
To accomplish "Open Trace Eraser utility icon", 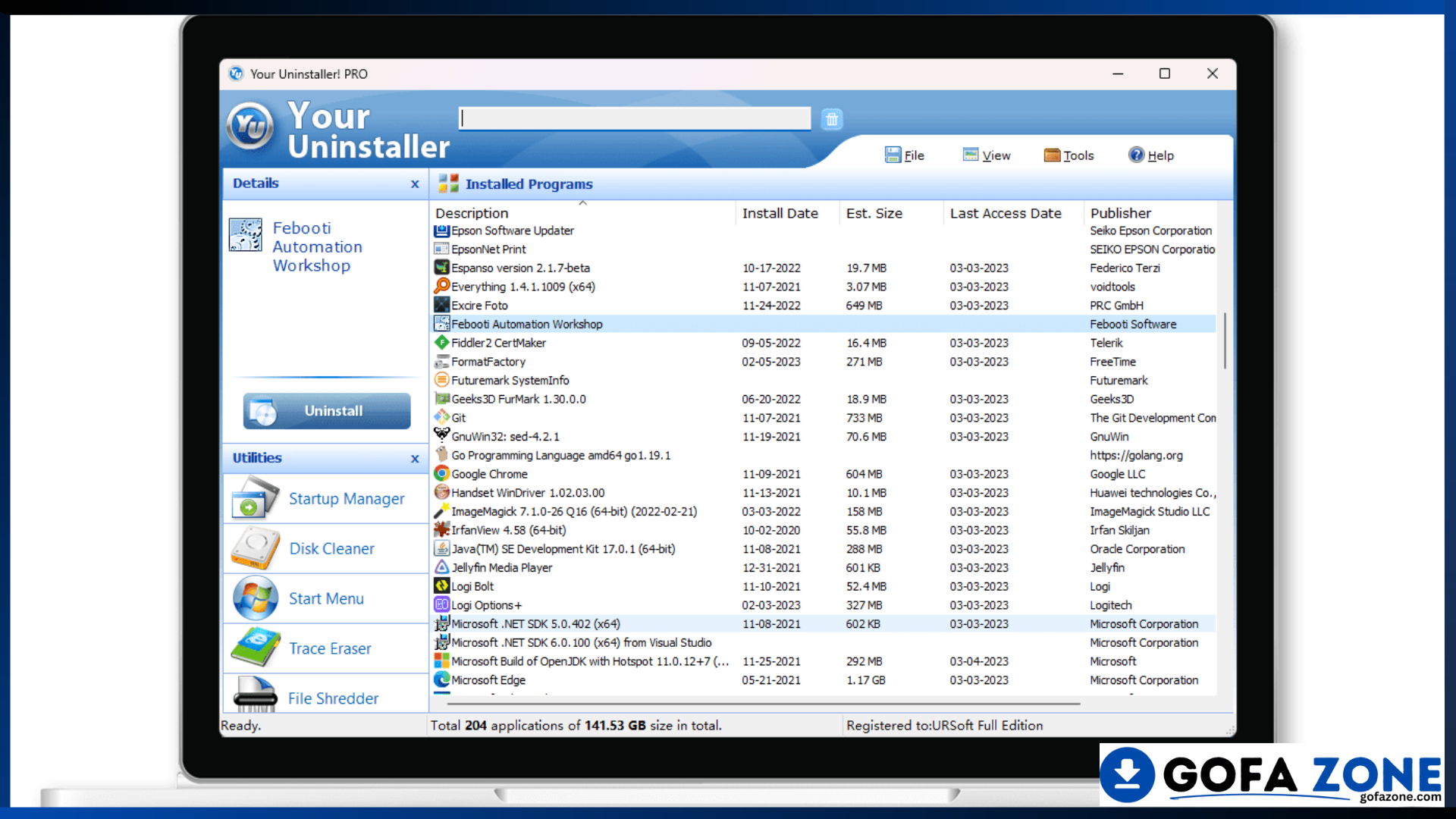I will [255, 648].
